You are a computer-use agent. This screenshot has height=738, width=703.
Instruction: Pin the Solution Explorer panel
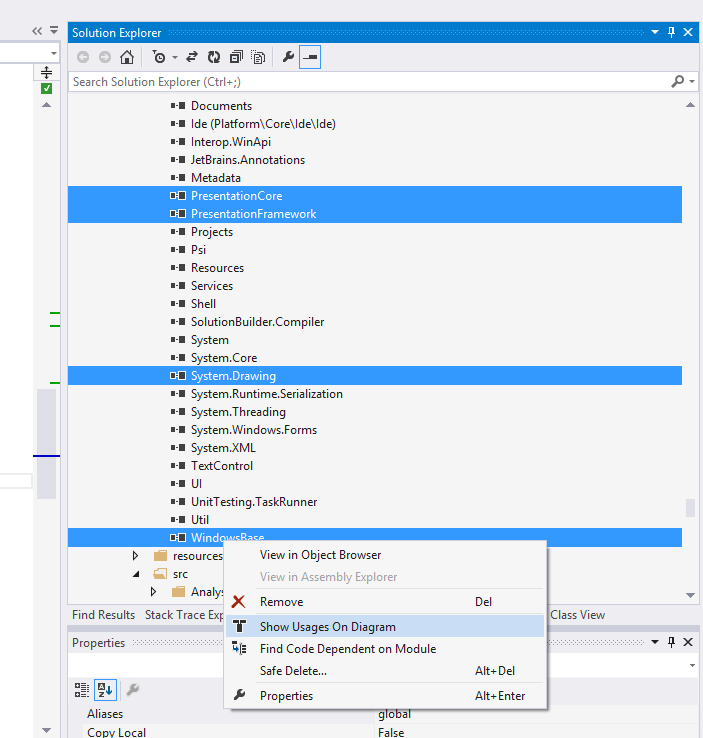(x=671, y=32)
